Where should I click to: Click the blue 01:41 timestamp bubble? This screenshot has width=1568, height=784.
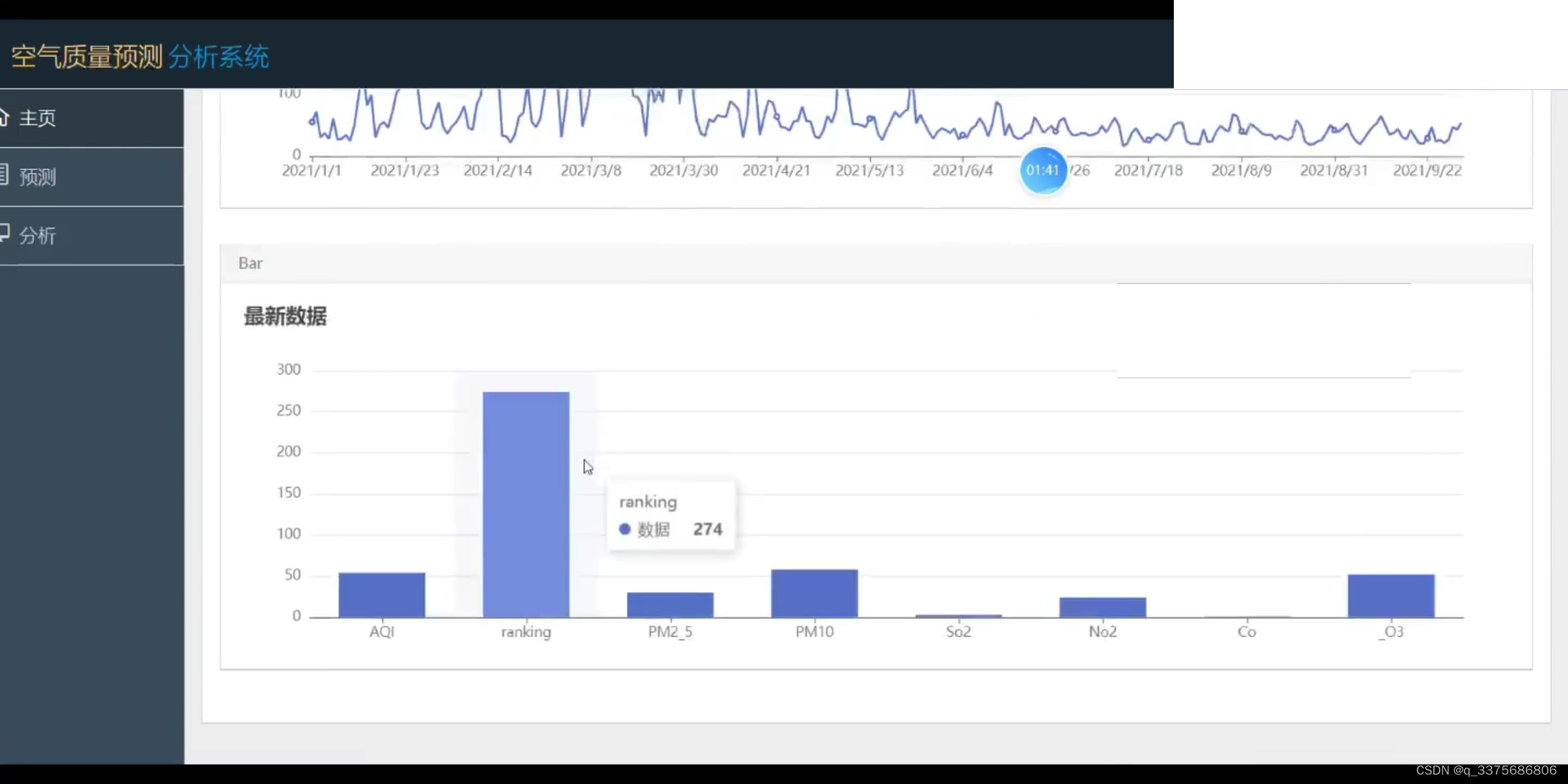coord(1042,171)
